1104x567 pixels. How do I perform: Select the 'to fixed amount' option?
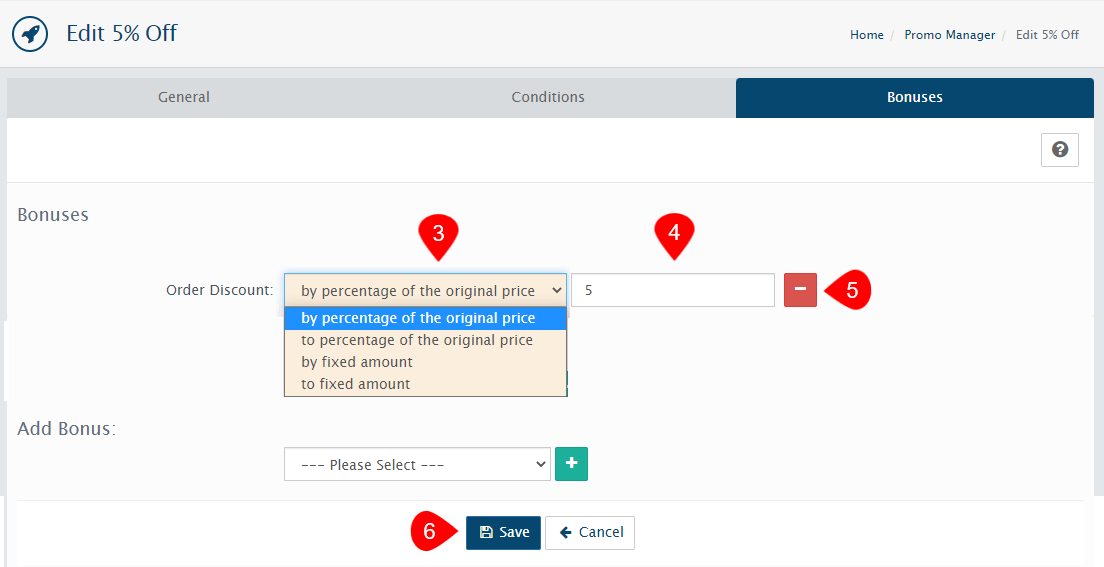click(x=356, y=384)
